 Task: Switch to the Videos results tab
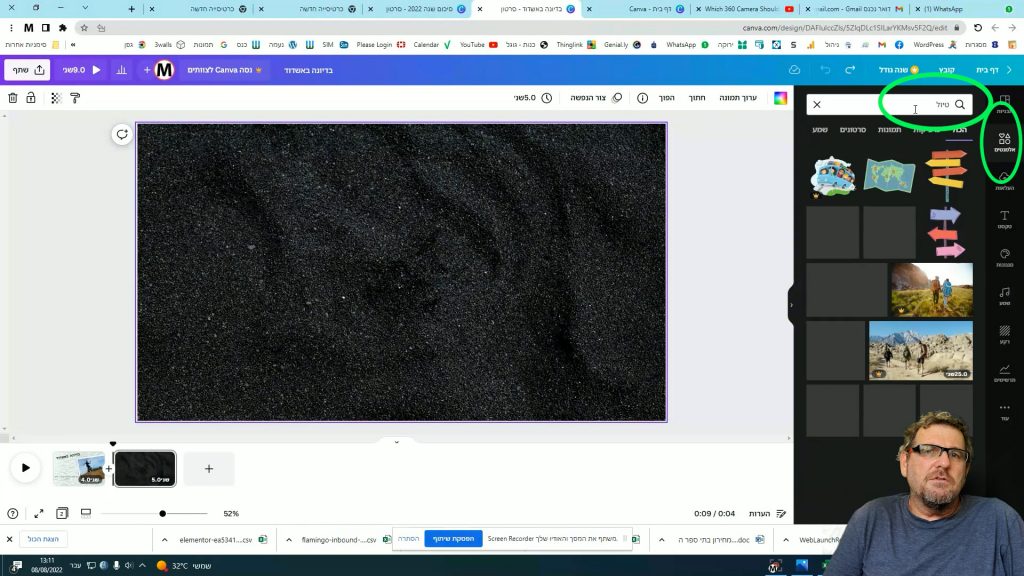click(853, 130)
